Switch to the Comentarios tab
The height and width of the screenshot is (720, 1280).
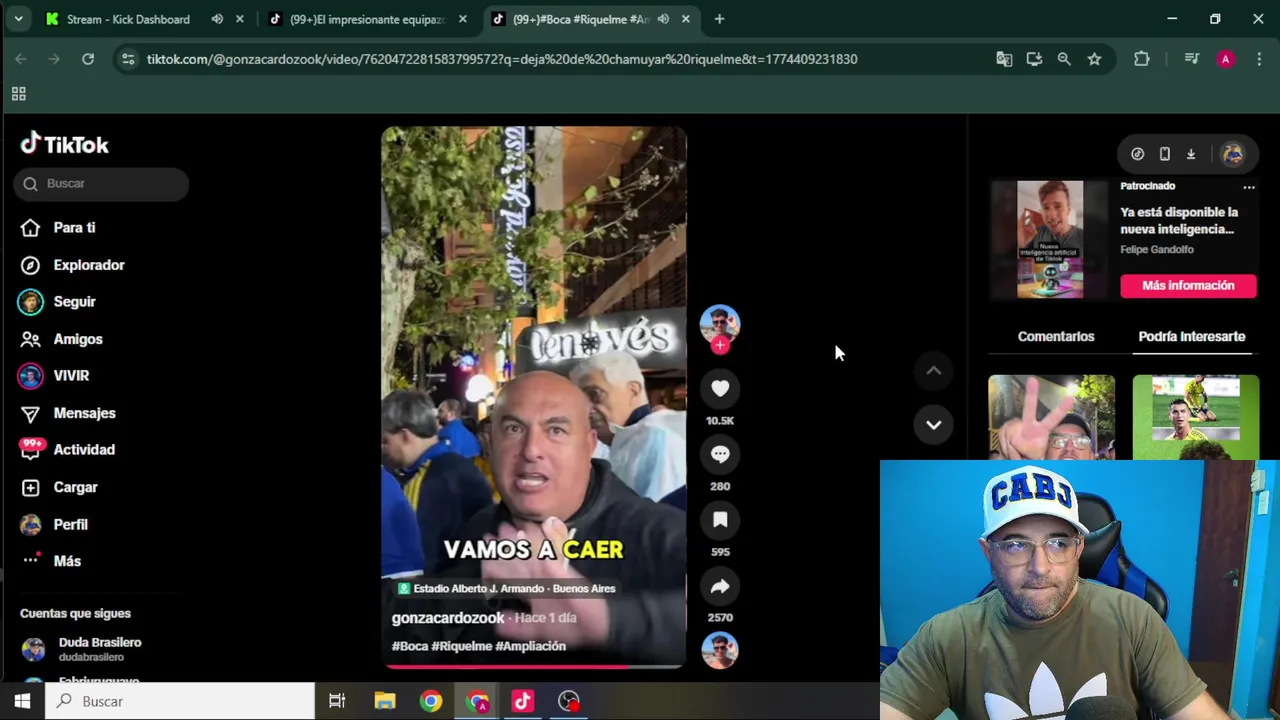click(x=1056, y=337)
